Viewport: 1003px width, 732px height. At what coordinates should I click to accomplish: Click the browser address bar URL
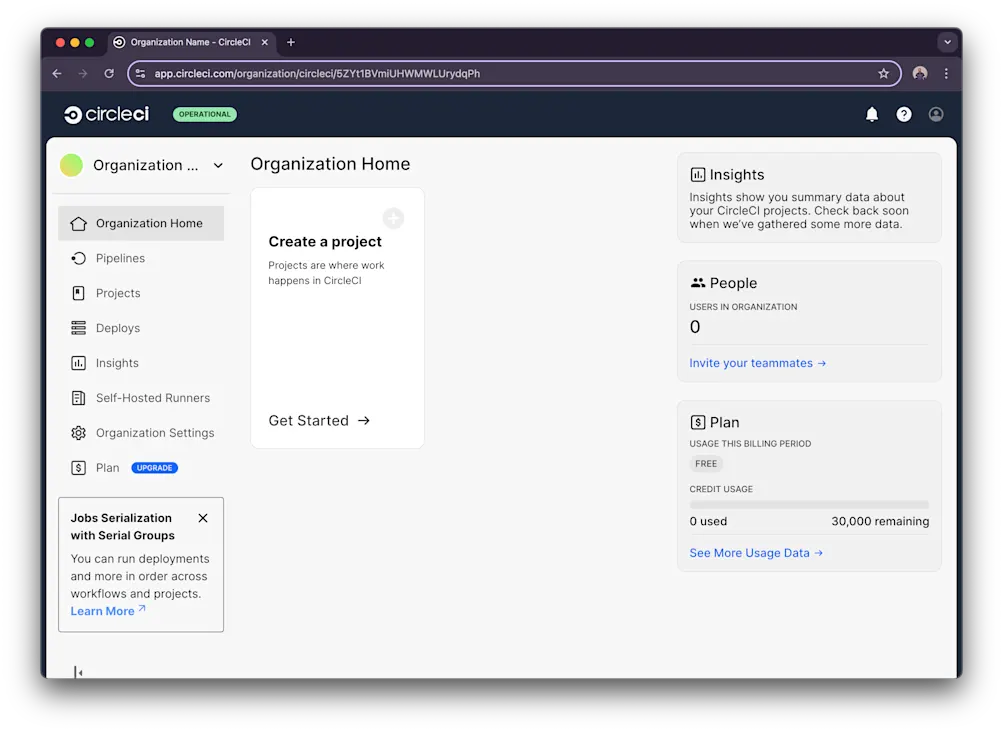tap(317, 74)
